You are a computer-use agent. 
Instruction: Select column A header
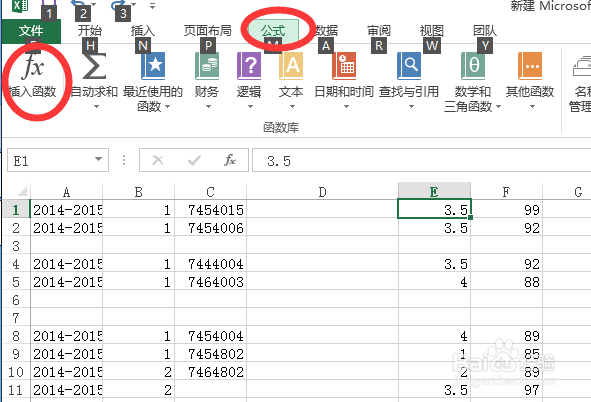pyautogui.click(x=66, y=192)
